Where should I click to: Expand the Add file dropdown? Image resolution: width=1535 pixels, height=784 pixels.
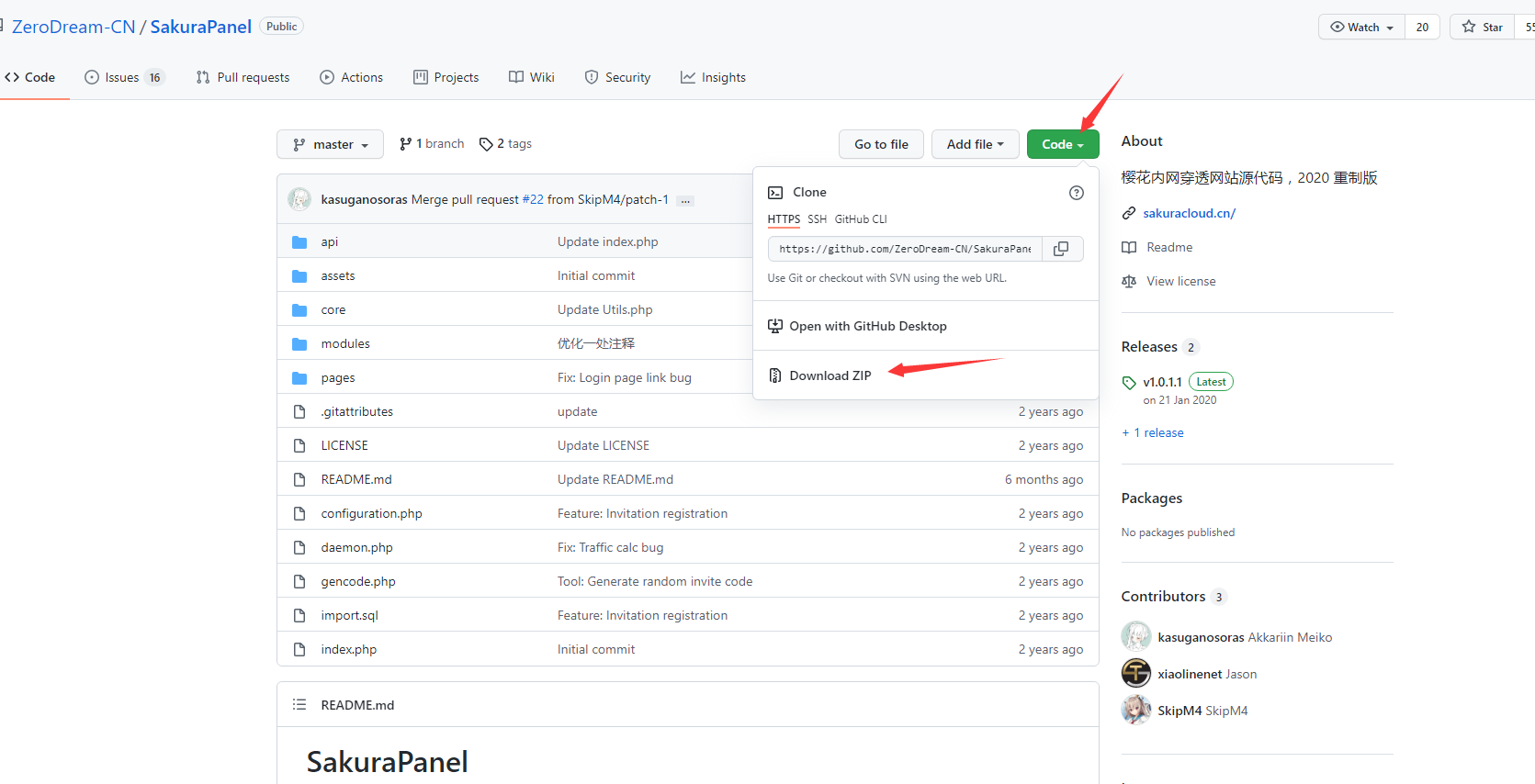976,144
